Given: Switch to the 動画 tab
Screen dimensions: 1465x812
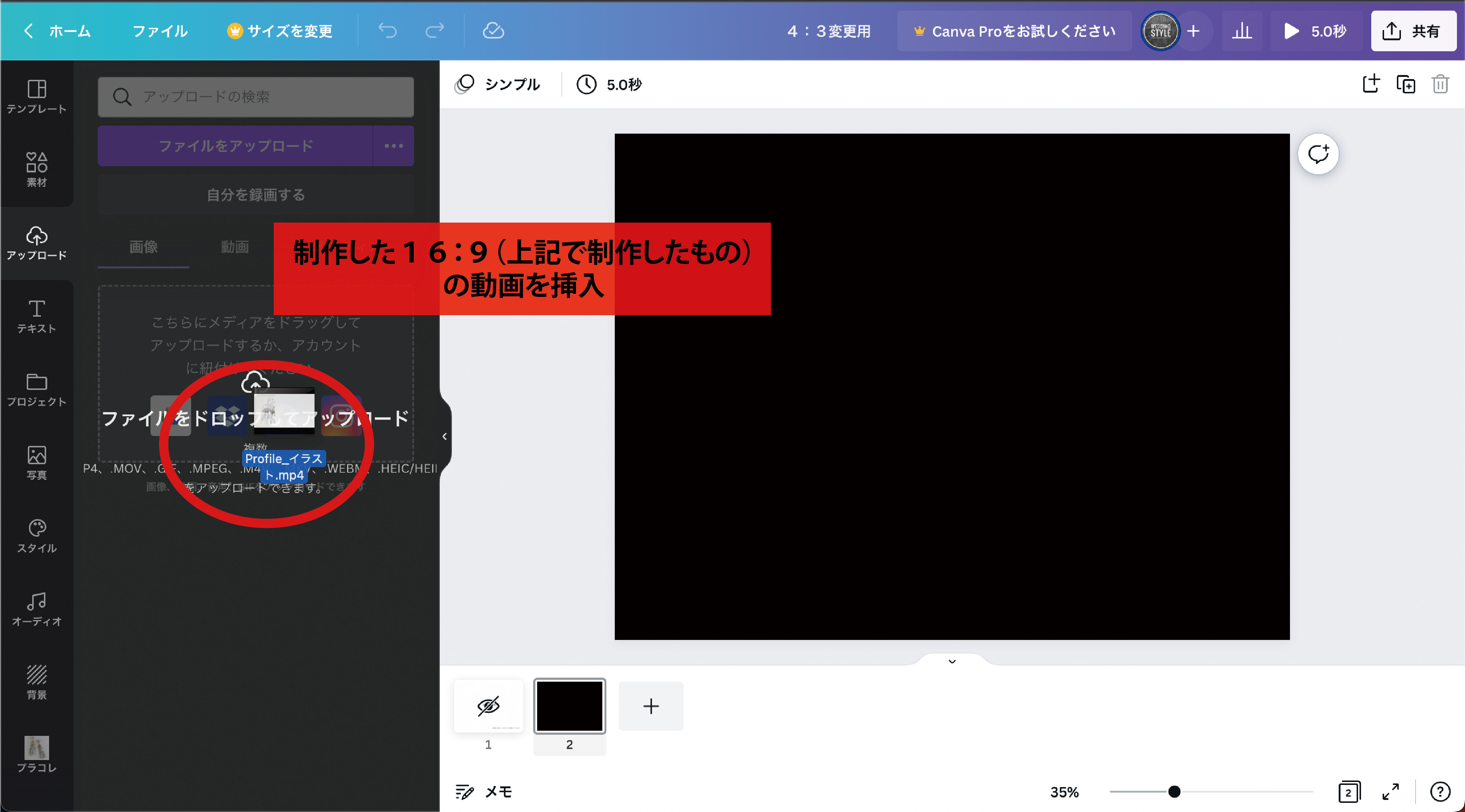Looking at the screenshot, I should click(234, 247).
